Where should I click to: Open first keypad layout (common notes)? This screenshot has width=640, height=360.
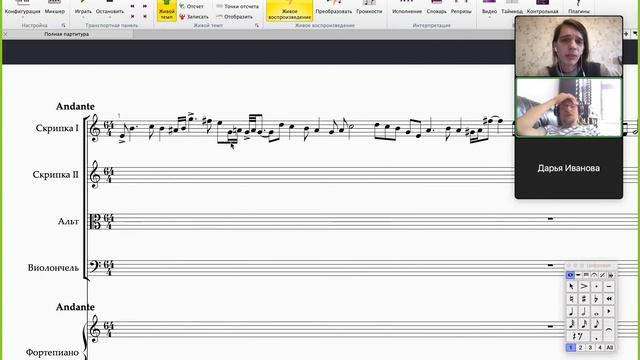(571, 275)
